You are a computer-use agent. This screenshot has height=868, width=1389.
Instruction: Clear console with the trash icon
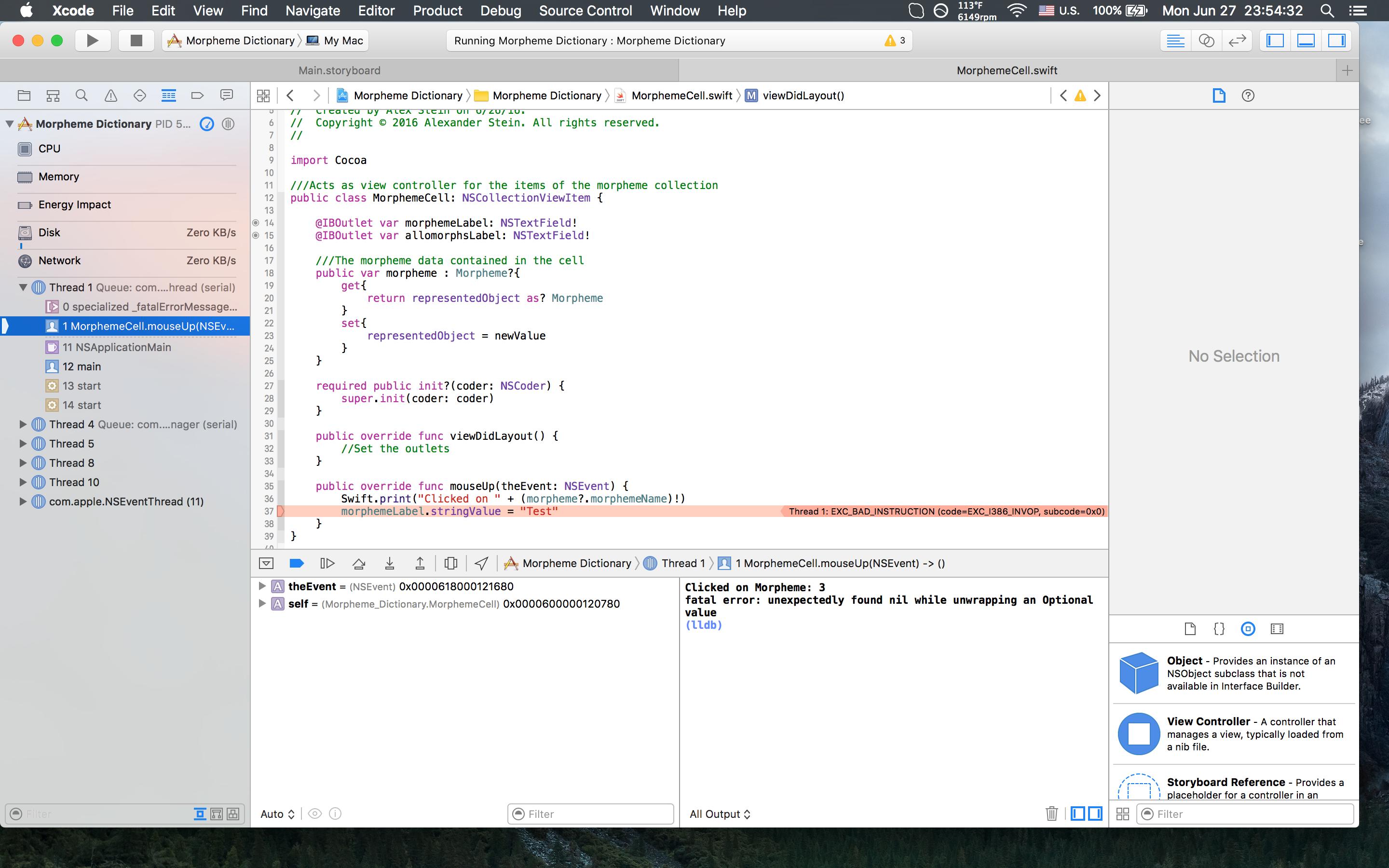(x=1051, y=814)
